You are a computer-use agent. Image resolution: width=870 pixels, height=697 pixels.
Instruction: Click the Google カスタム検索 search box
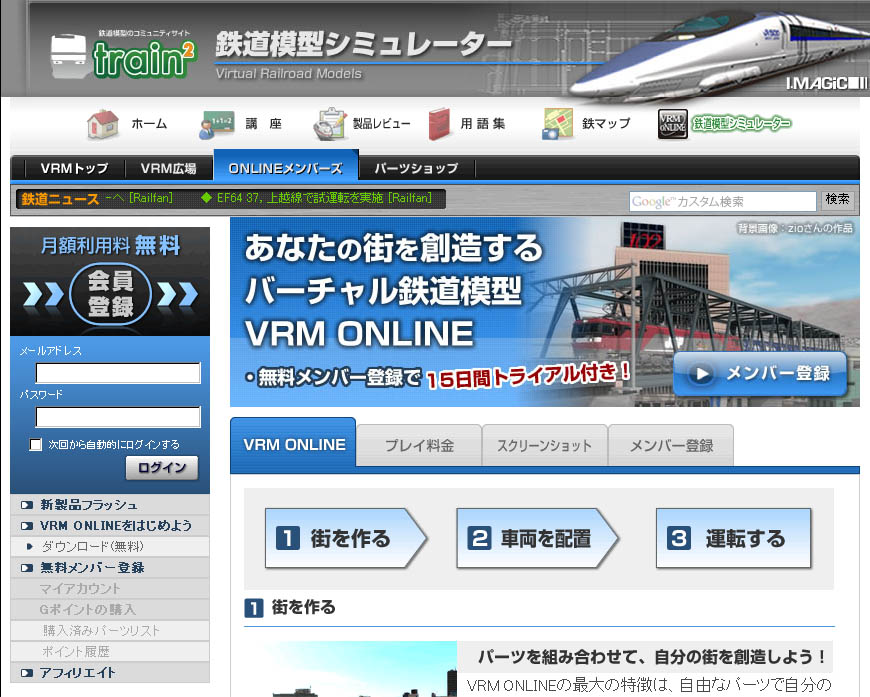click(x=722, y=201)
